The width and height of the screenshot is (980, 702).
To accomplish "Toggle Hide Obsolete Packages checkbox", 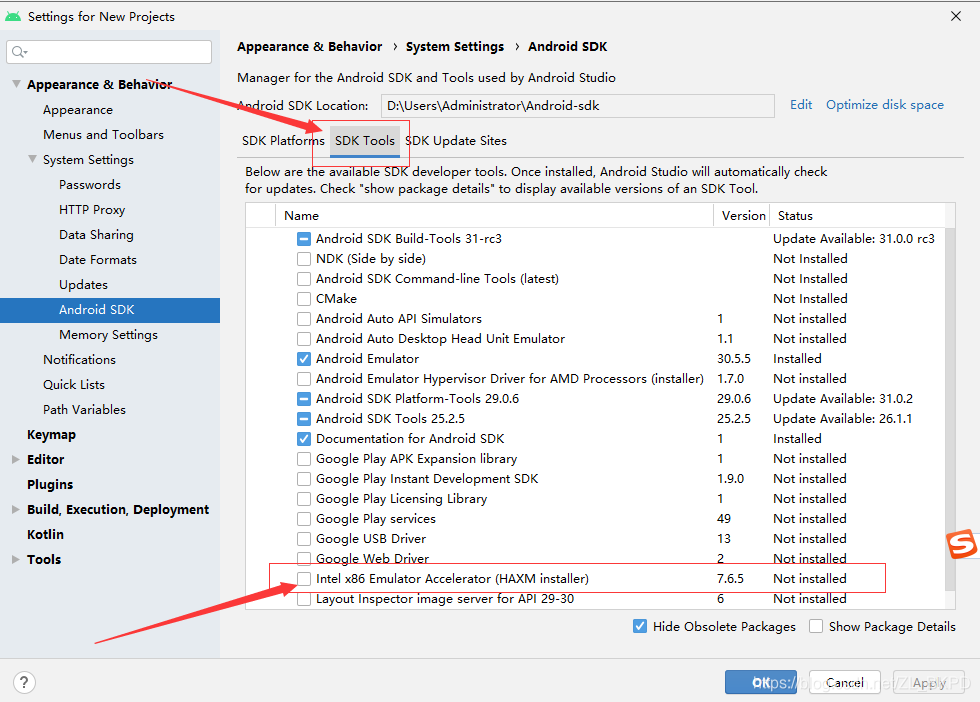I will click(x=640, y=626).
